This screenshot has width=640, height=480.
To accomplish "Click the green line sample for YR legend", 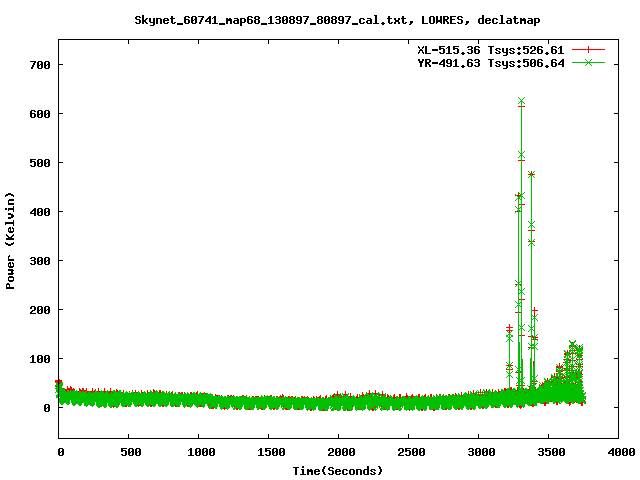I will coord(588,62).
